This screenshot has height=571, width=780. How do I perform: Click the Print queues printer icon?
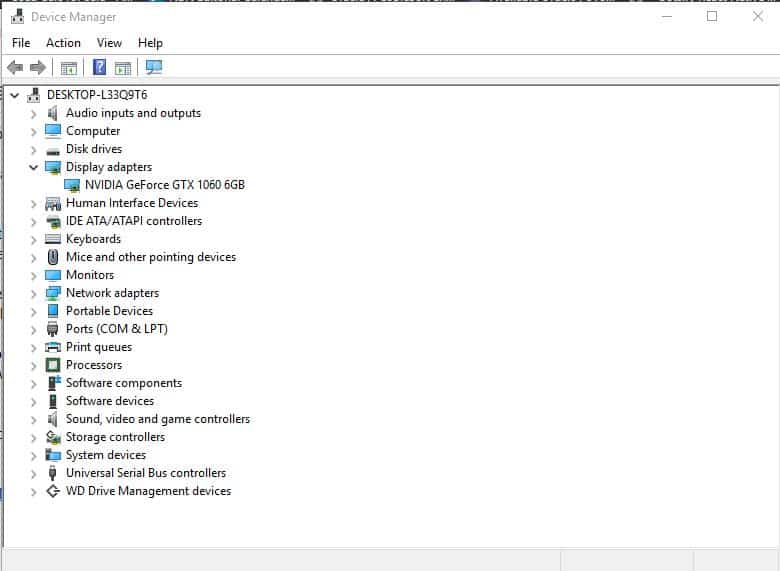pyautogui.click(x=53, y=347)
